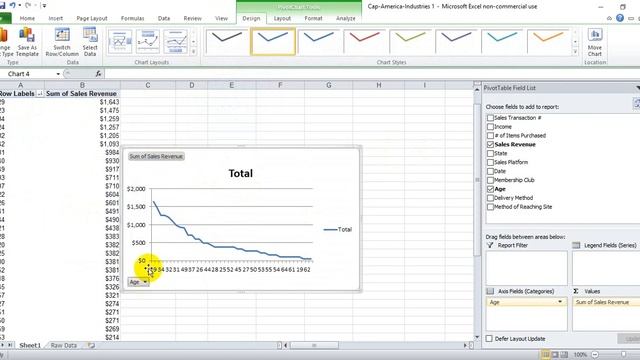Click the insert function fx icon
The width and height of the screenshot is (640, 360).
pyautogui.click(x=98, y=73)
